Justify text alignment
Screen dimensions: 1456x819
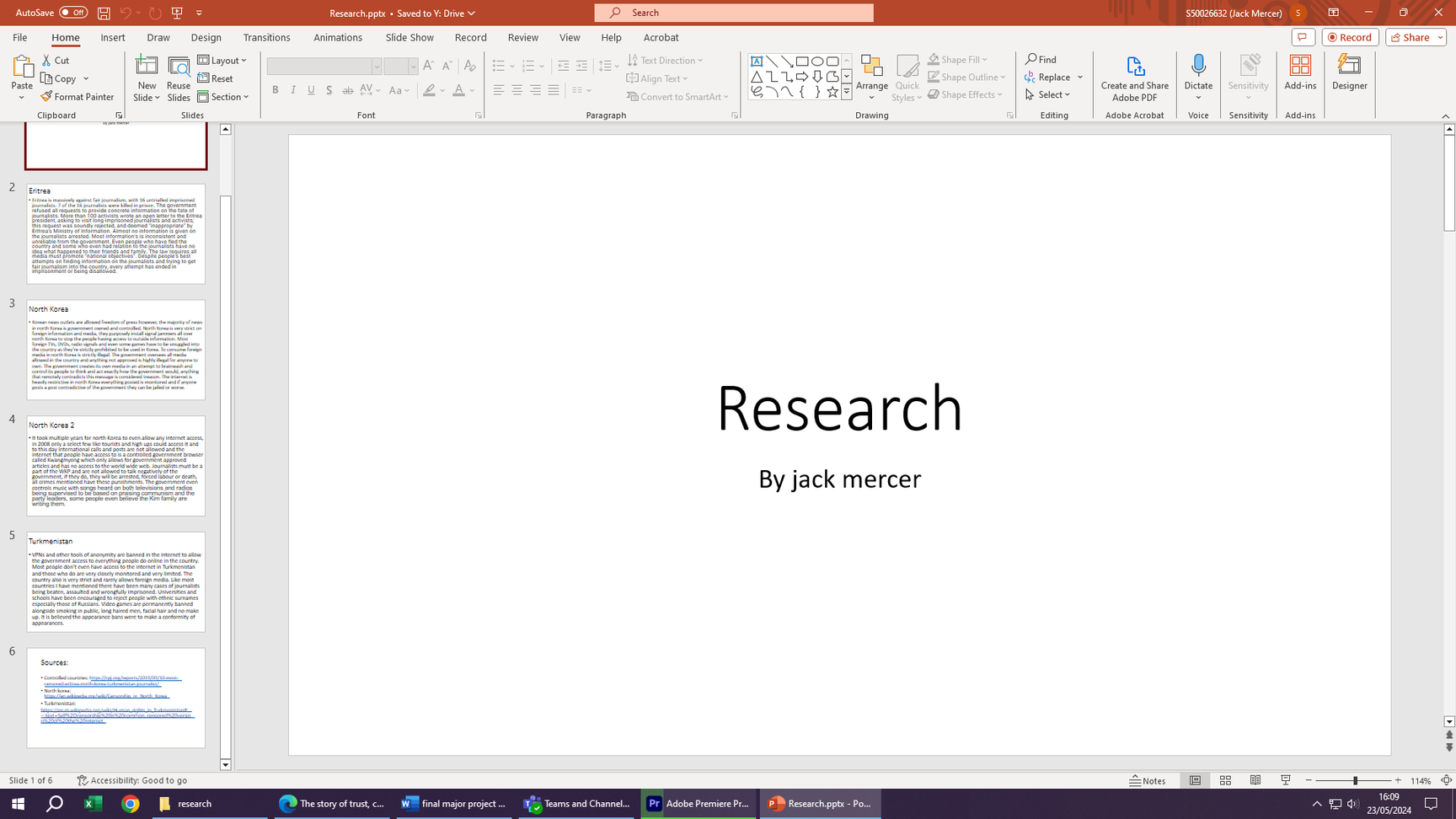(x=554, y=90)
